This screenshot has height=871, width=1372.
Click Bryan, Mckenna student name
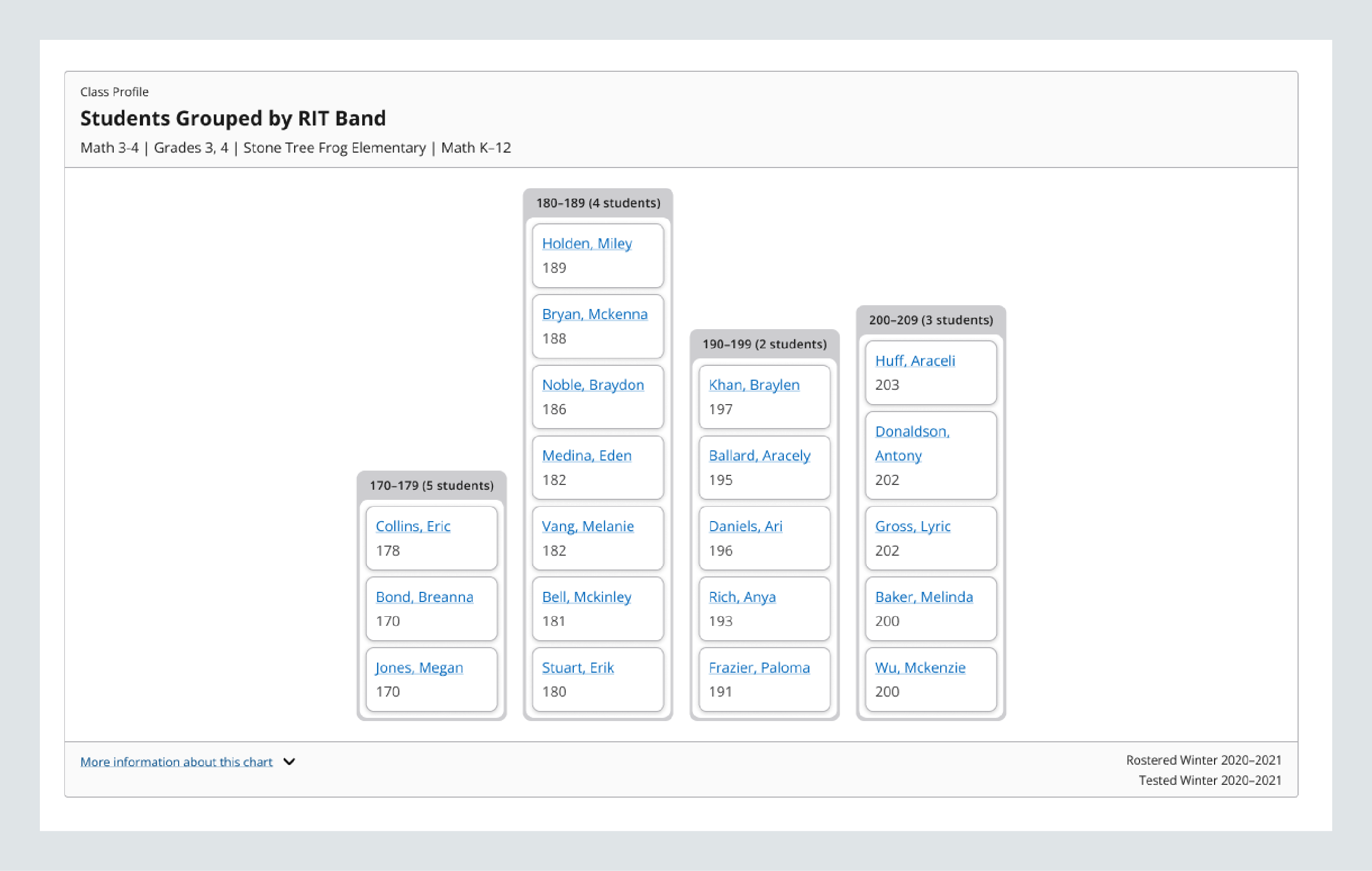(595, 314)
